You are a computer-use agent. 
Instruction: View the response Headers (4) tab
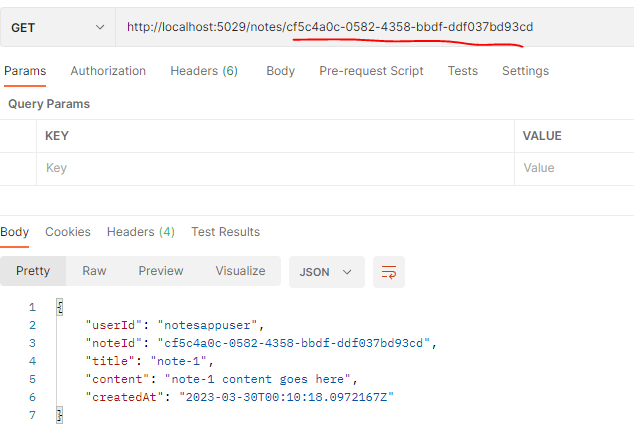[141, 232]
